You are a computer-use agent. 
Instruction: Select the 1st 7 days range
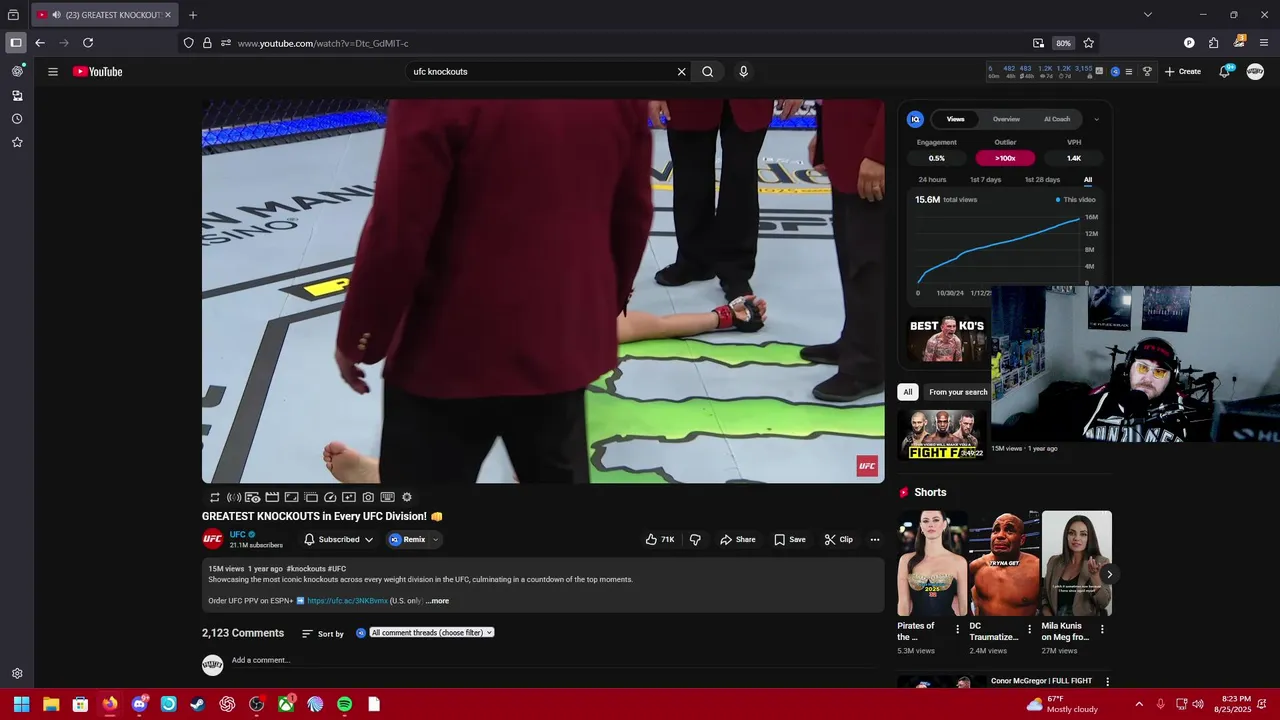[x=985, y=180]
